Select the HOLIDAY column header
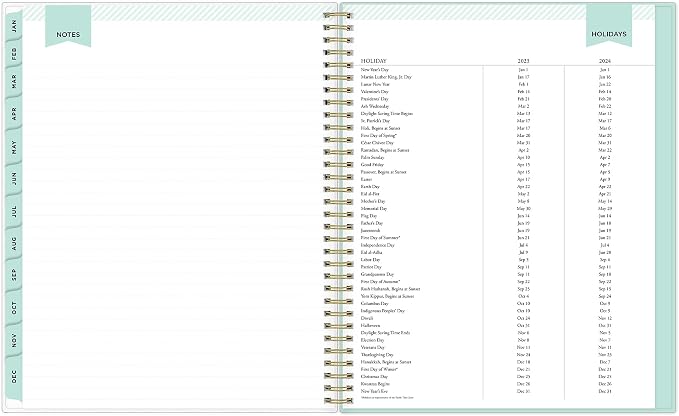679x416 pixels. coord(373,61)
